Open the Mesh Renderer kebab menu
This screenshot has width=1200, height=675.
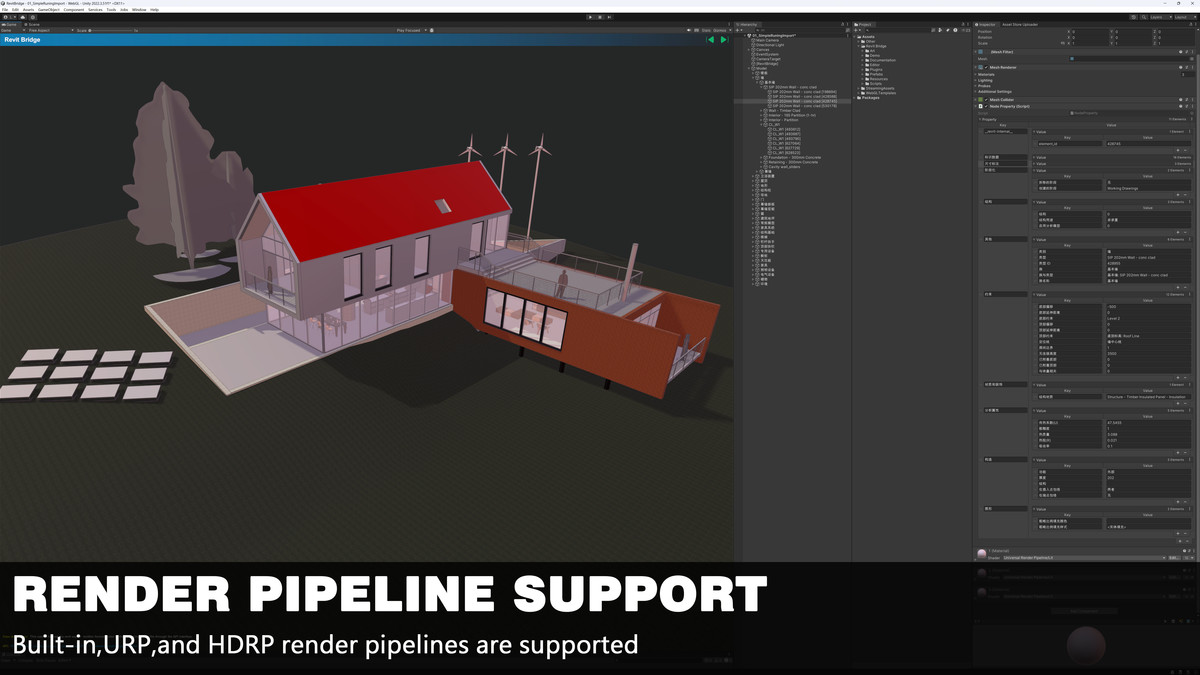pyautogui.click(x=1192, y=68)
